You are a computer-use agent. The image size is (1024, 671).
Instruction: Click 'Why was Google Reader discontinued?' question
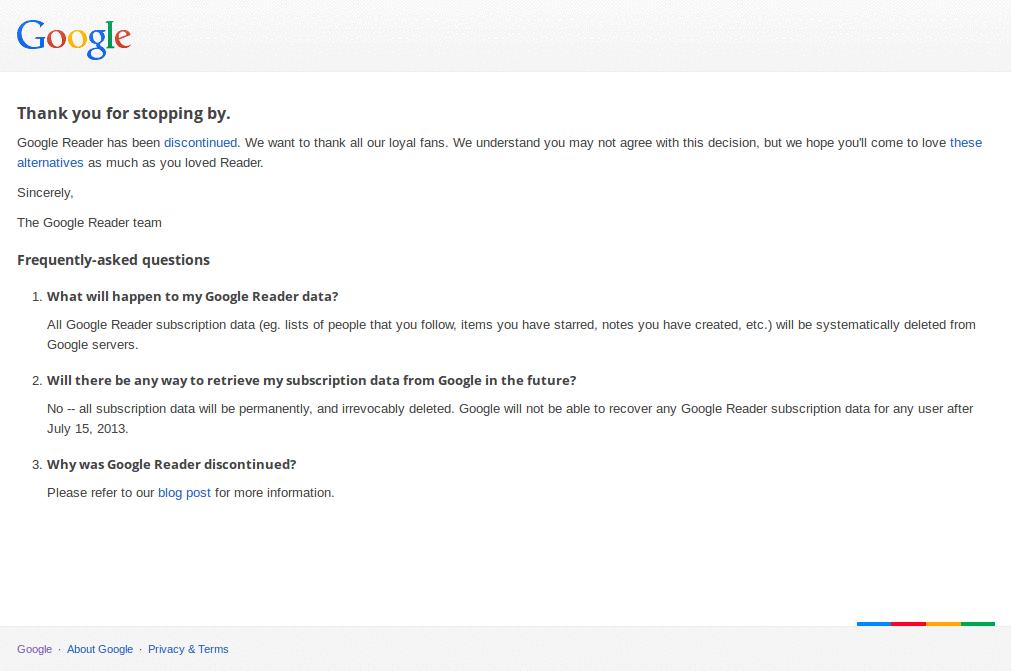pos(172,465)
